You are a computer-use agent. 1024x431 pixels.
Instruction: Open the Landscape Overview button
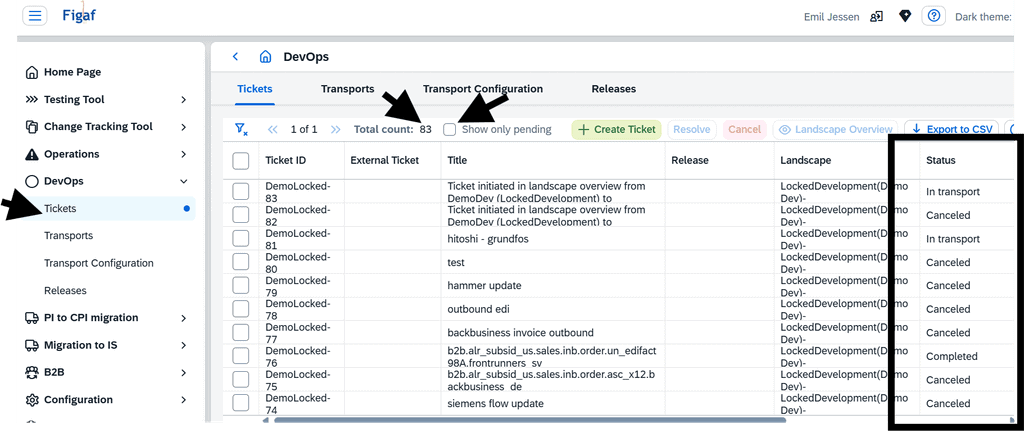(x=835, y=129)
